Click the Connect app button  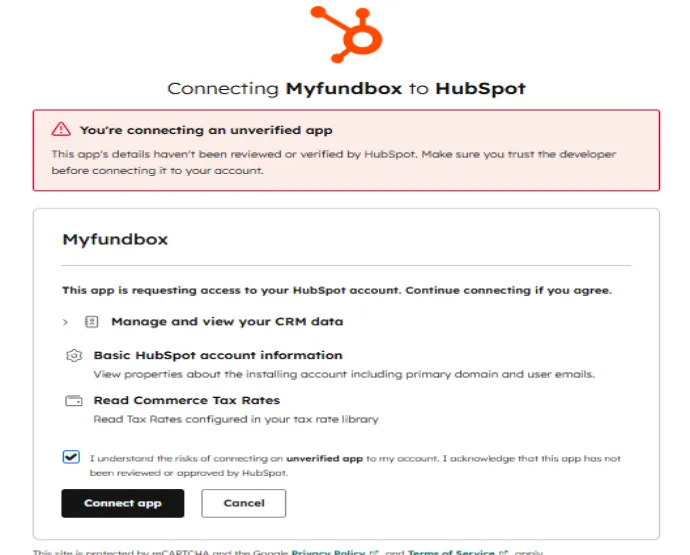(123, 503)
